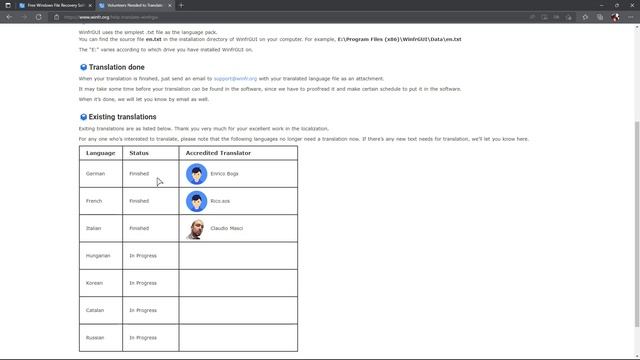
Task: Select the Catalan language cell
Action: coord(101,311)
